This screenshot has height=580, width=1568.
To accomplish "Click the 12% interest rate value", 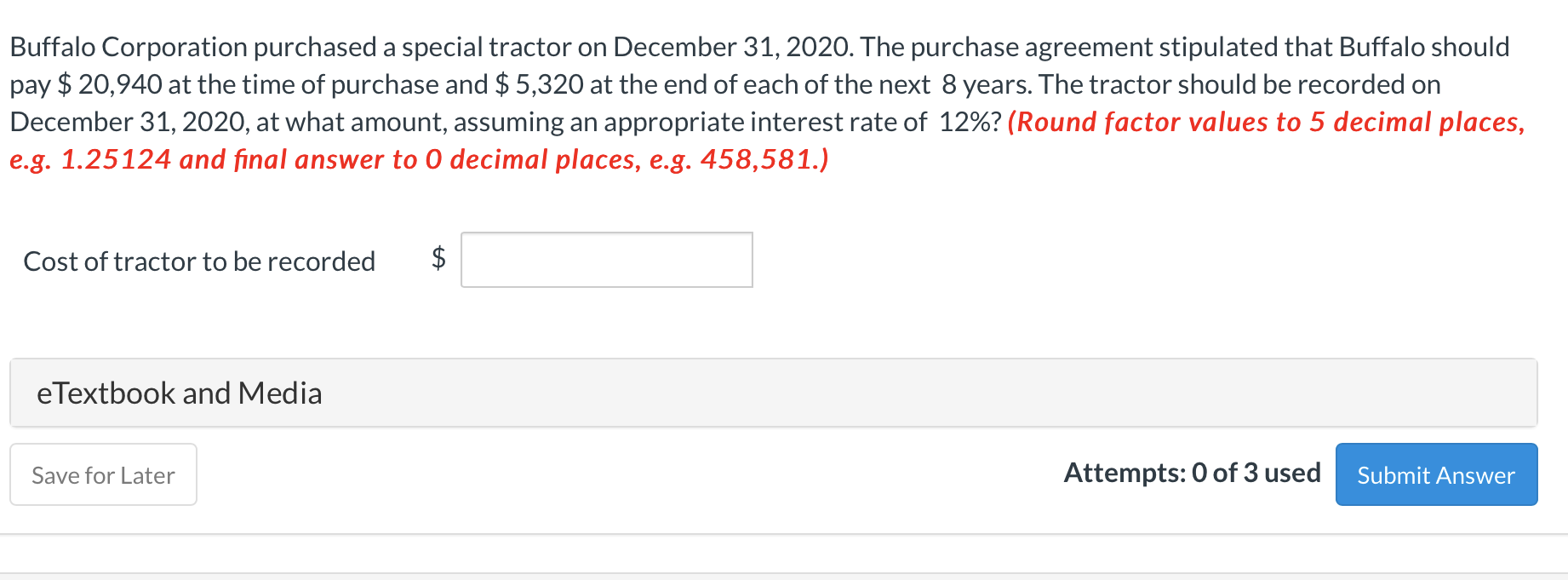I will [964, 122].
